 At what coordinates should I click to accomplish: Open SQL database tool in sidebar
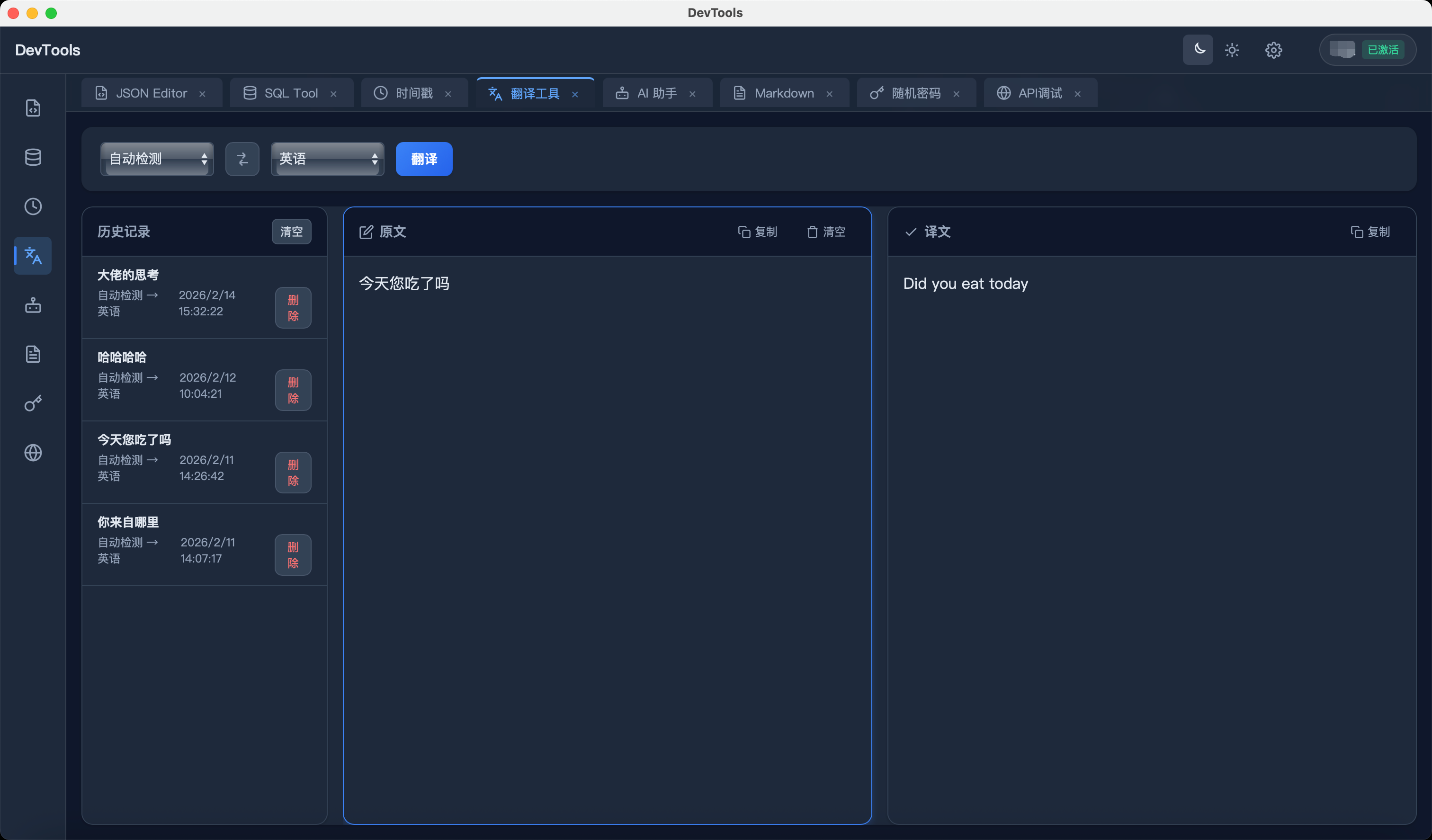(33, 157)
